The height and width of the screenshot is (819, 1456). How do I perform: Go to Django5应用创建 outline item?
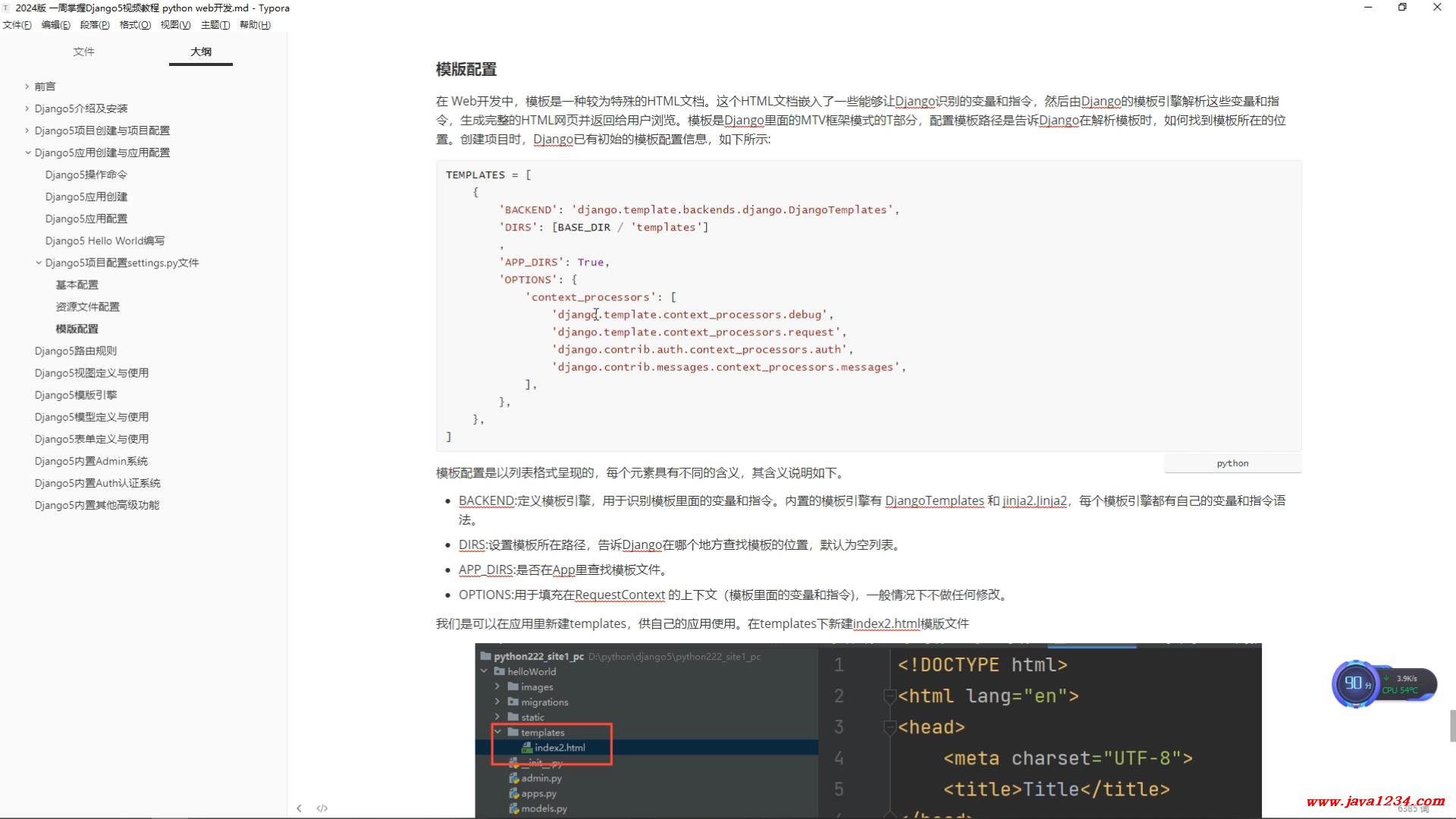pos(86,196)
